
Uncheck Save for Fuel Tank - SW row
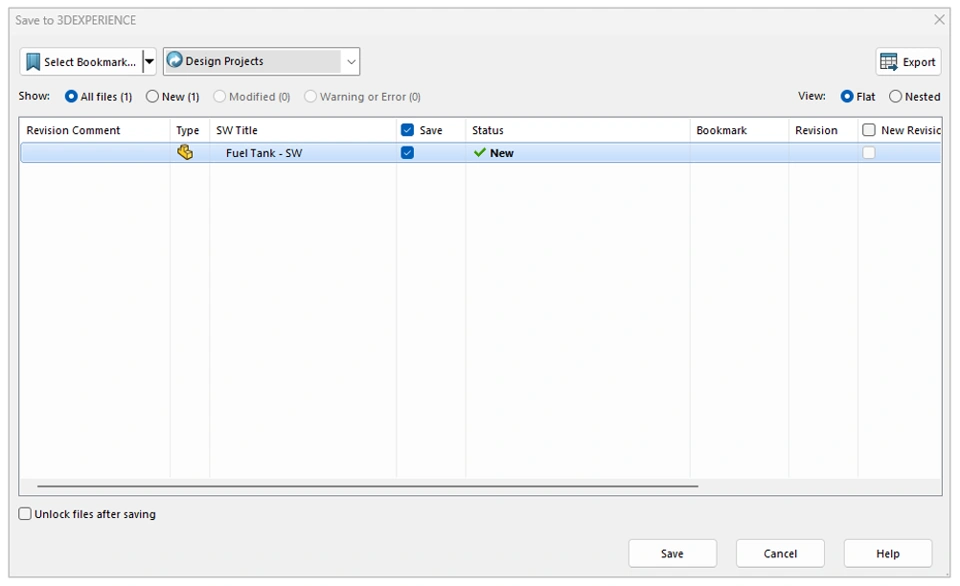407,152
